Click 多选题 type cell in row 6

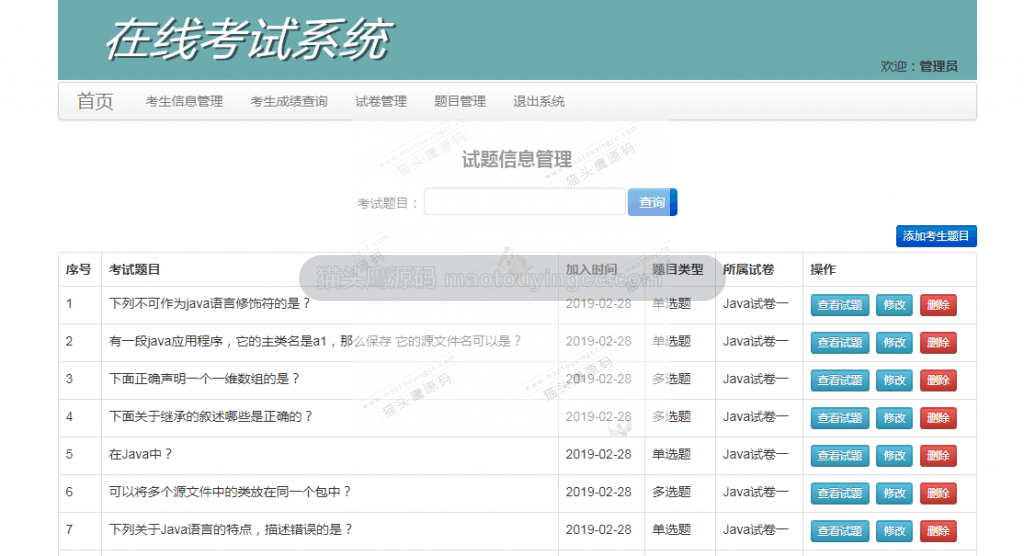(x=671, y=492)
